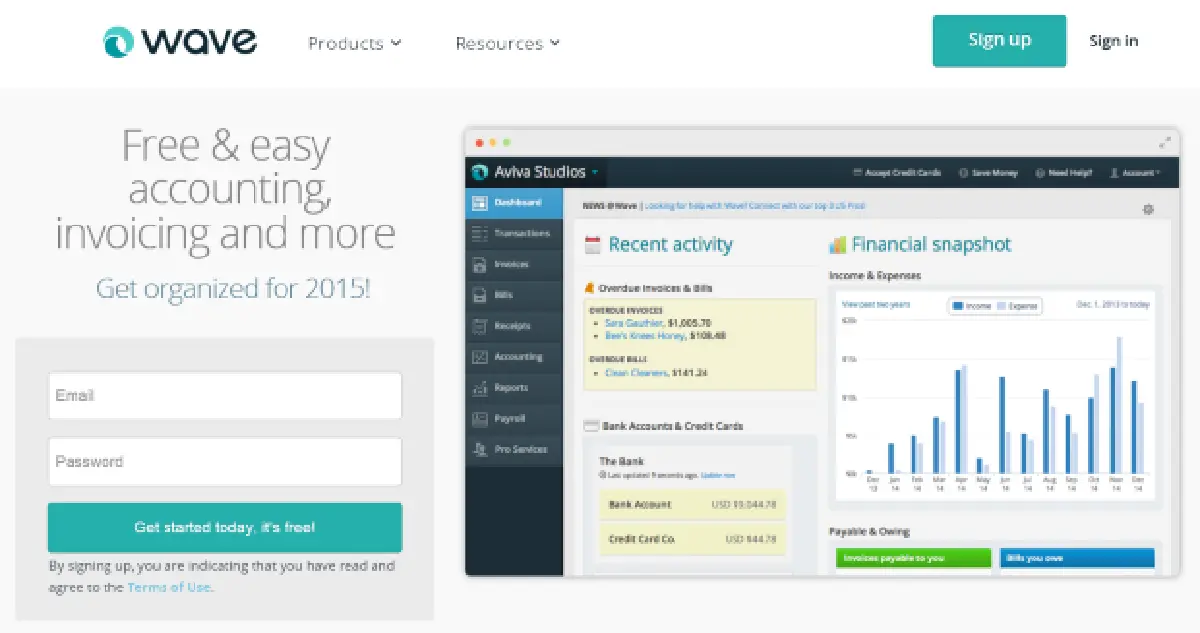The image size is (1200, 633).
Task: Click Save Money in the top bar
Action: click(988, 173)
